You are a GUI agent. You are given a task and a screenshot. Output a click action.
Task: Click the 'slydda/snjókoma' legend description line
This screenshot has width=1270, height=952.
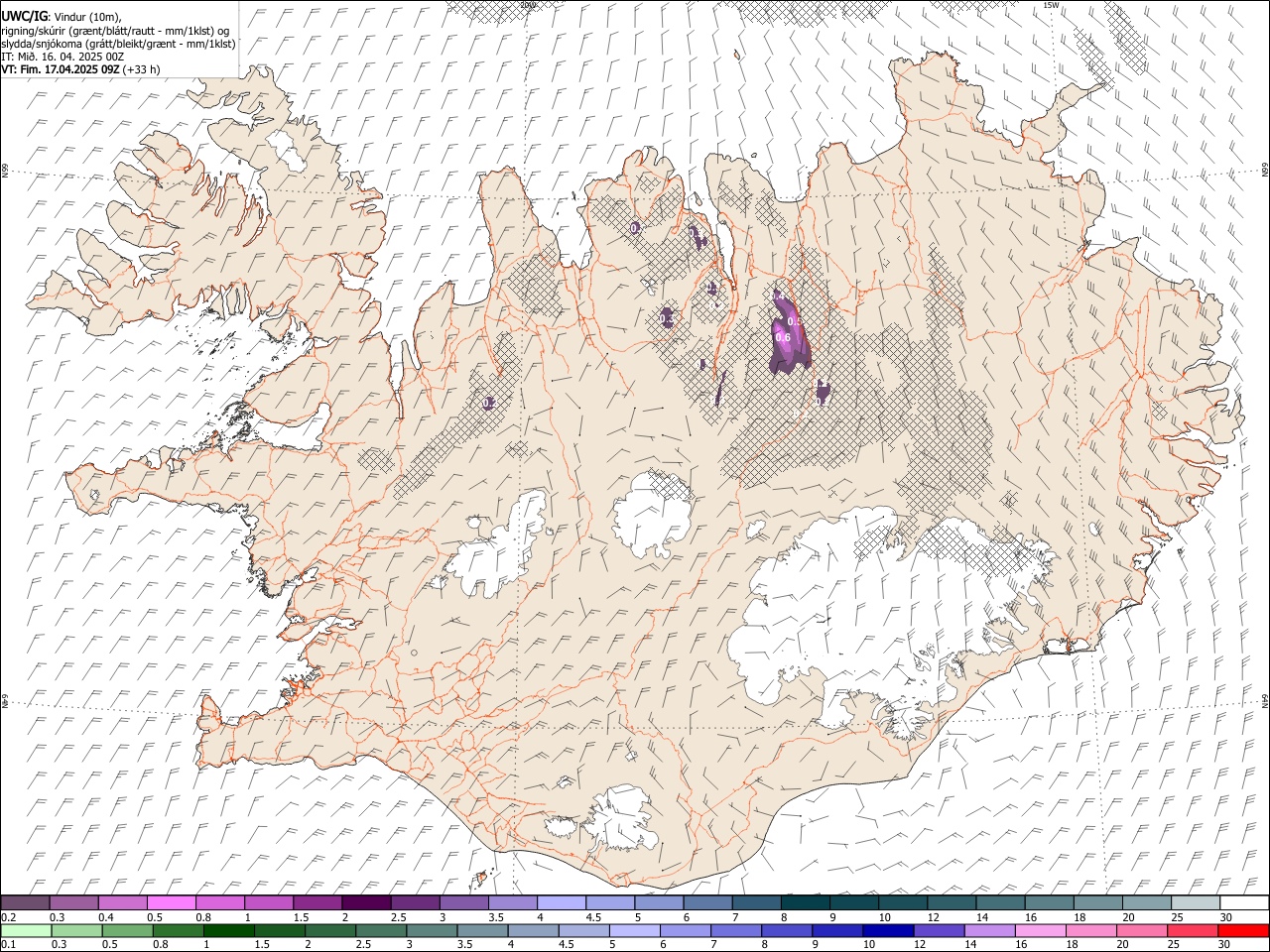[118, 44]
